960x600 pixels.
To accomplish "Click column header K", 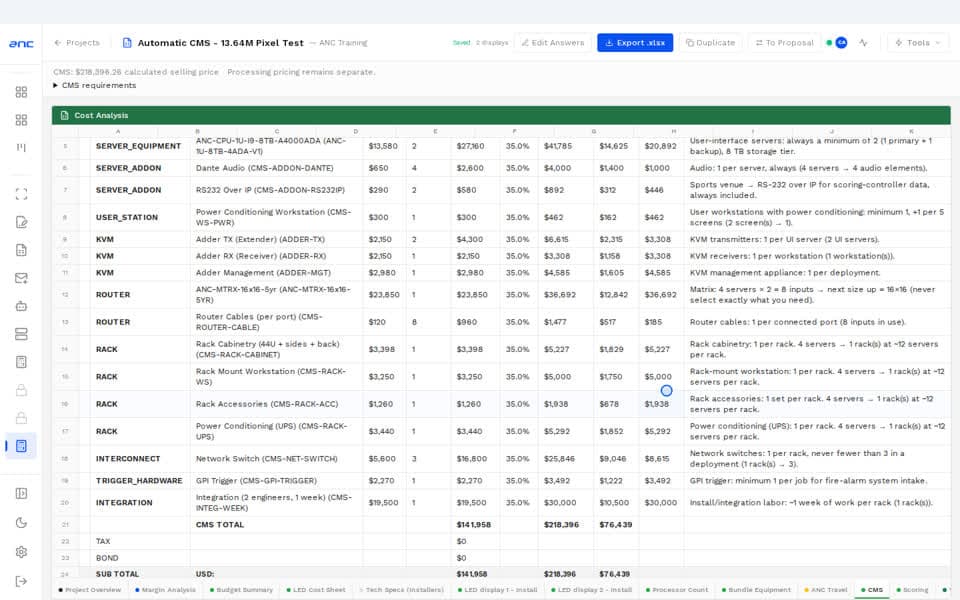I will click(x=911, y=132).
